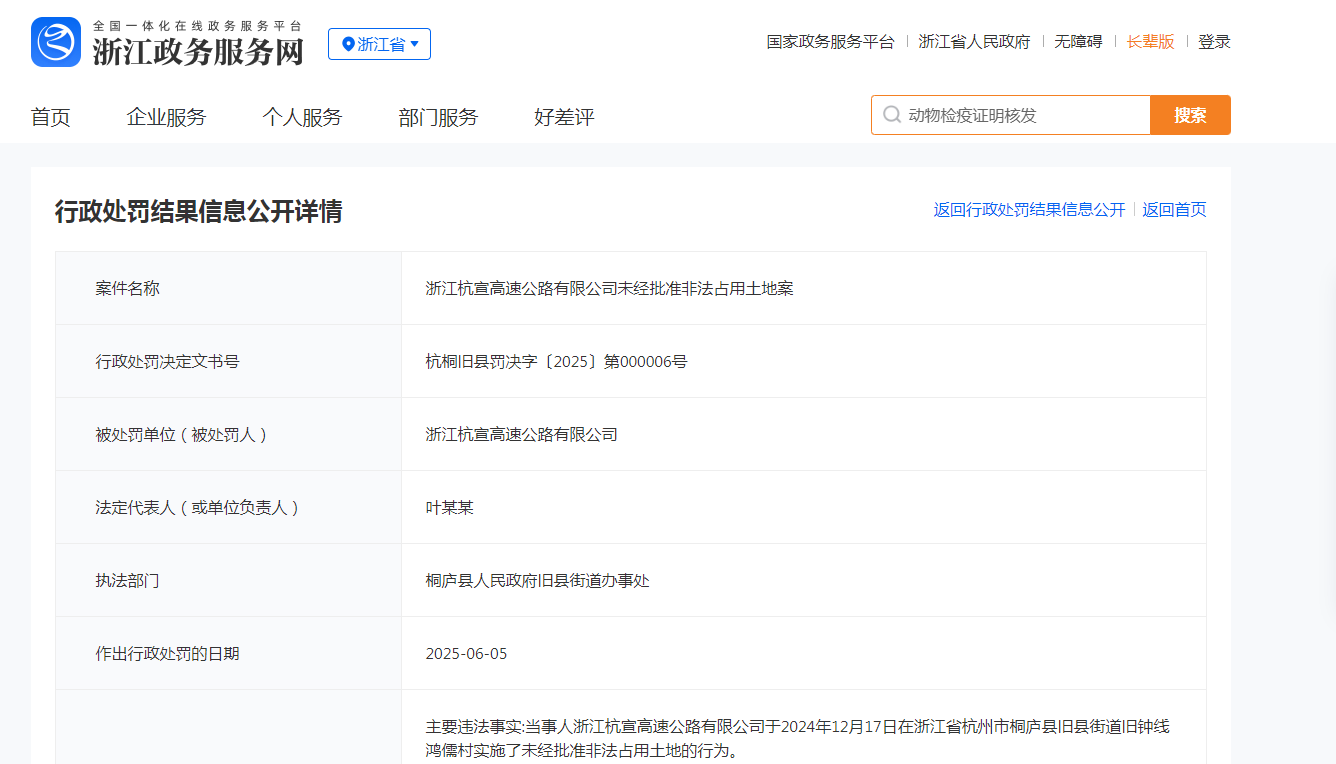The height and width of the screenshot is (764, 1336).
Task: Click the 返回首页 link
Action: coord(1174,210)
